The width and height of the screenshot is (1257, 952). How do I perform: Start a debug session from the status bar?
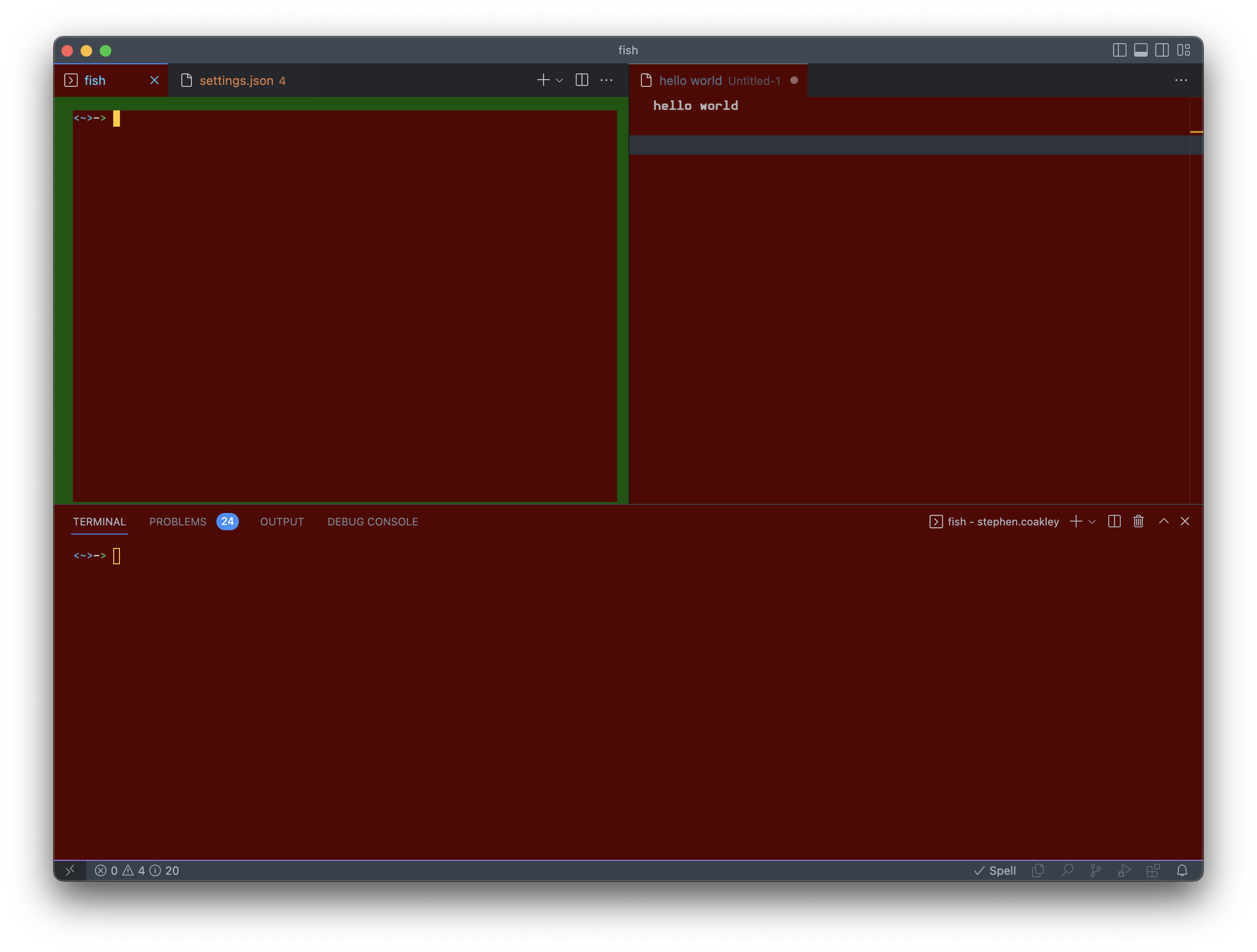pos(1124,870)
